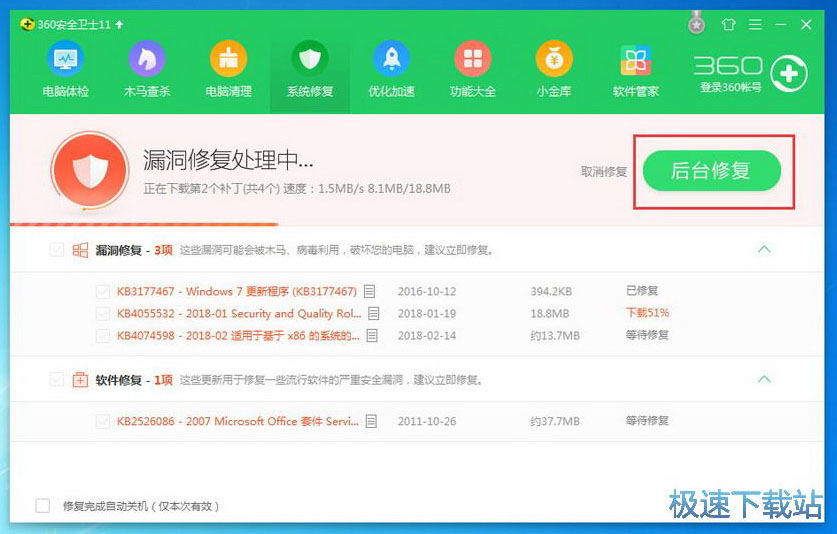Toggle checkbox for KB4074598 patch
Screen dimensions: 837x534
(x=102, y=336)
